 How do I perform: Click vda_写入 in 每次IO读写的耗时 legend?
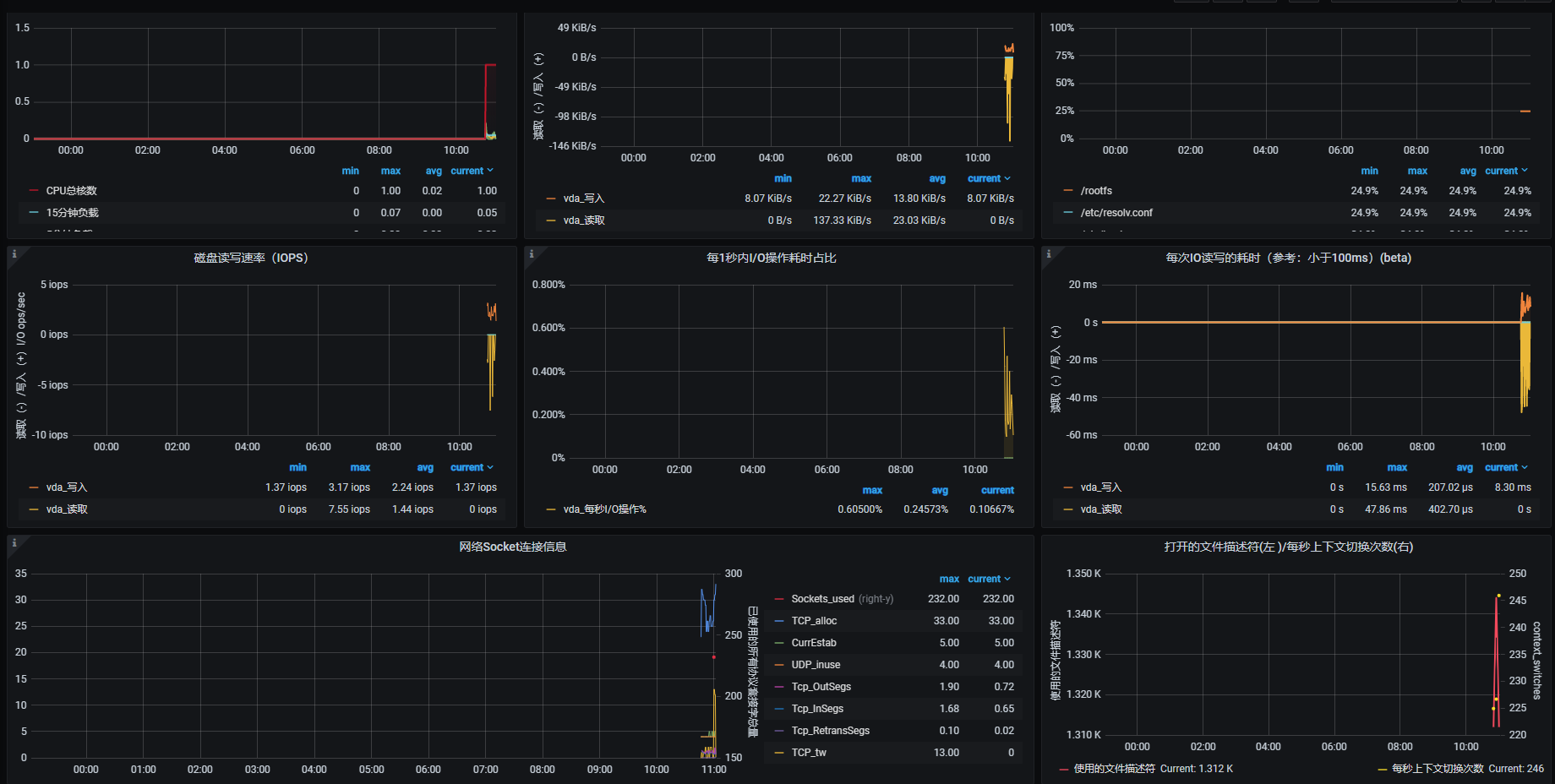1101,487
